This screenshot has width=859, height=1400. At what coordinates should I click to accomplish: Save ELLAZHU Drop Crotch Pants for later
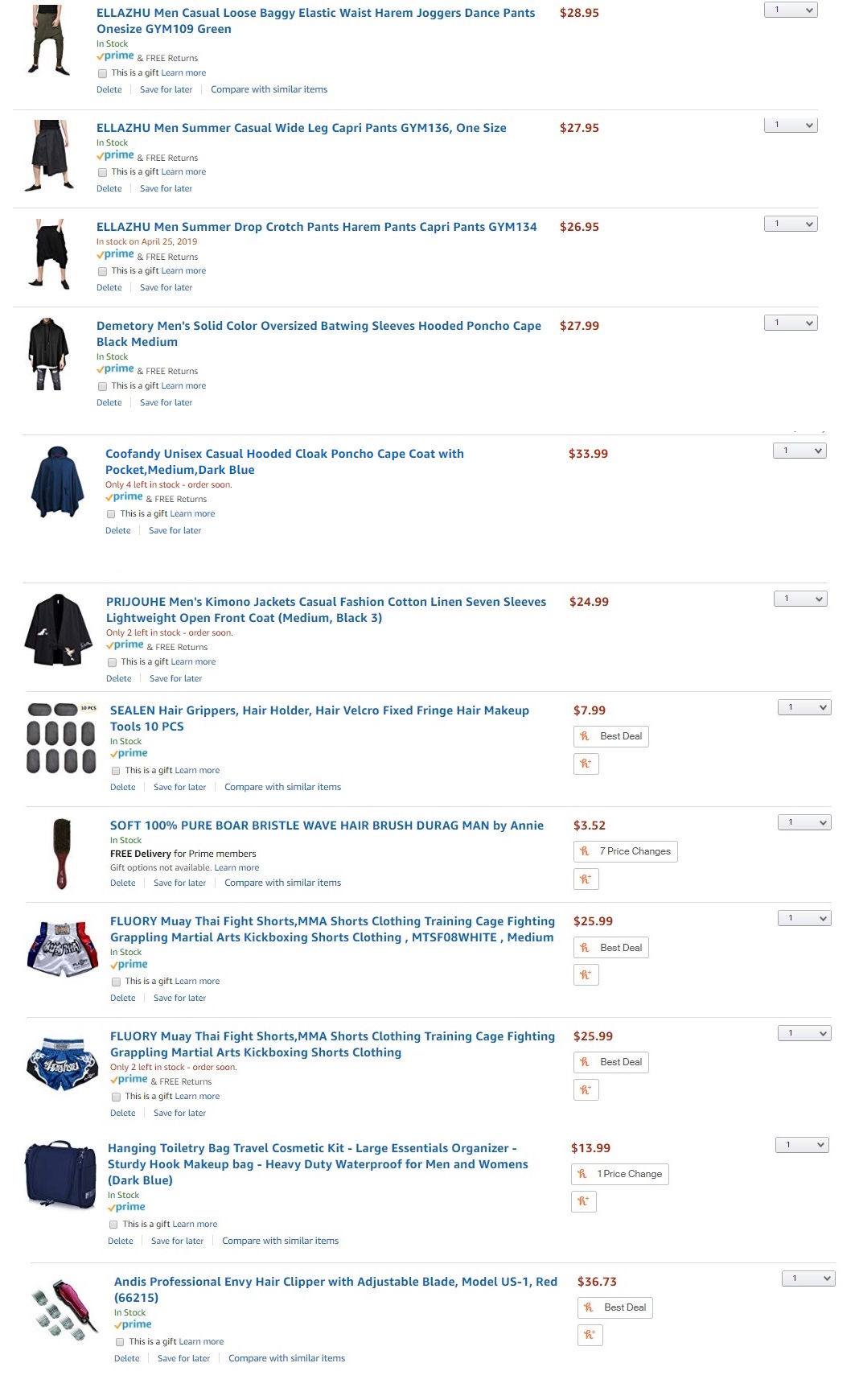[x=166, y=288]
